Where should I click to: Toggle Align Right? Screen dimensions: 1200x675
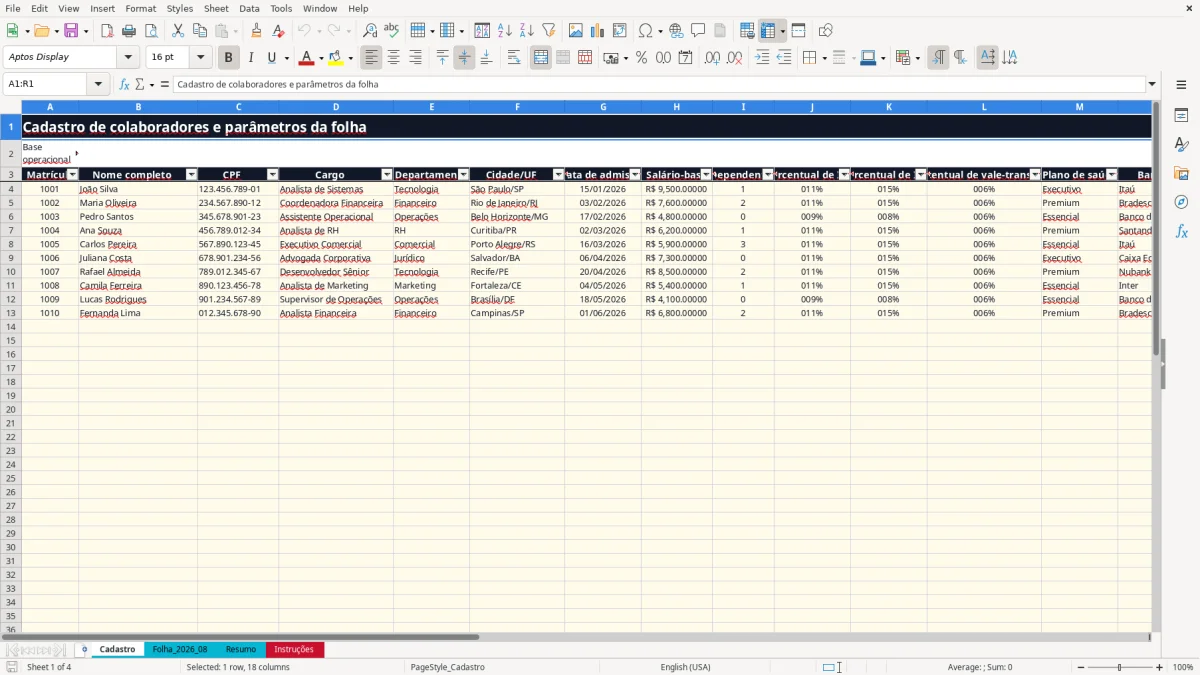point(415,58)
